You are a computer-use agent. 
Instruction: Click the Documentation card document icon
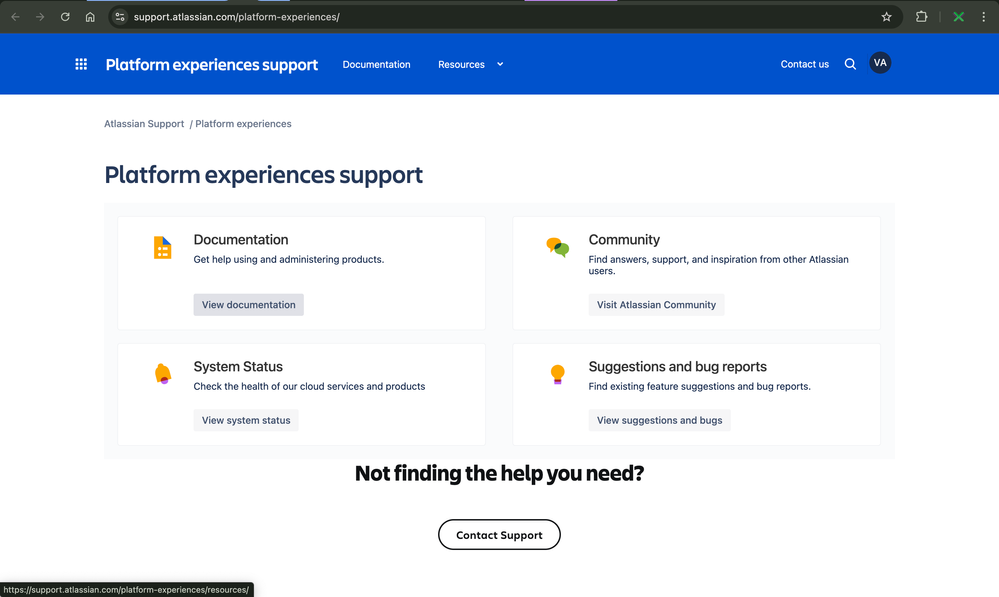point(162,247)
